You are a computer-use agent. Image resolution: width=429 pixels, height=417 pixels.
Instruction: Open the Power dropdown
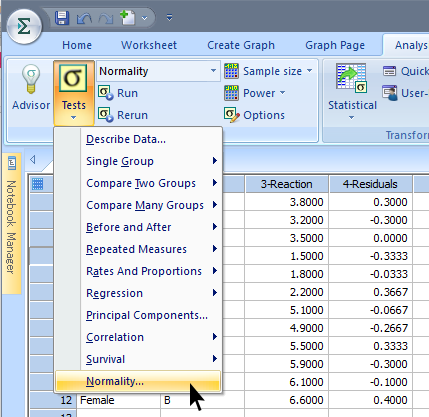click(x=255, y=93)
